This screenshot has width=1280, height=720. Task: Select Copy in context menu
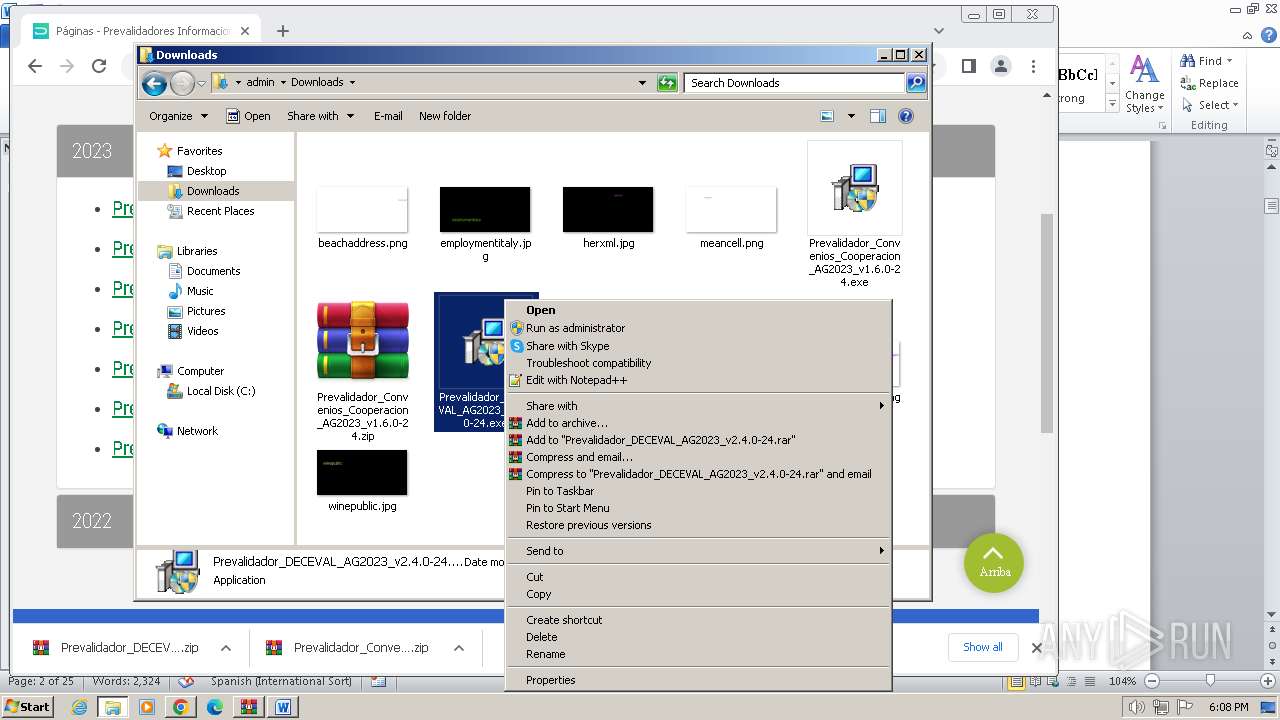698,594
